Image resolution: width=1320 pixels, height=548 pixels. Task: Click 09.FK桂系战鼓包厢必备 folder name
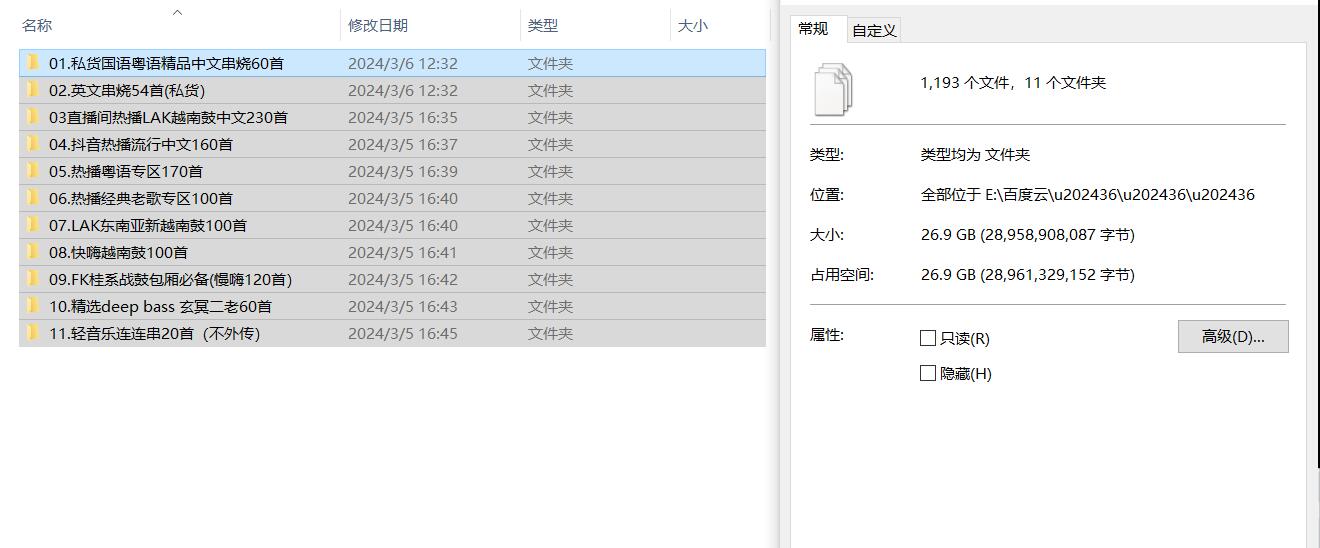[170, 279]
